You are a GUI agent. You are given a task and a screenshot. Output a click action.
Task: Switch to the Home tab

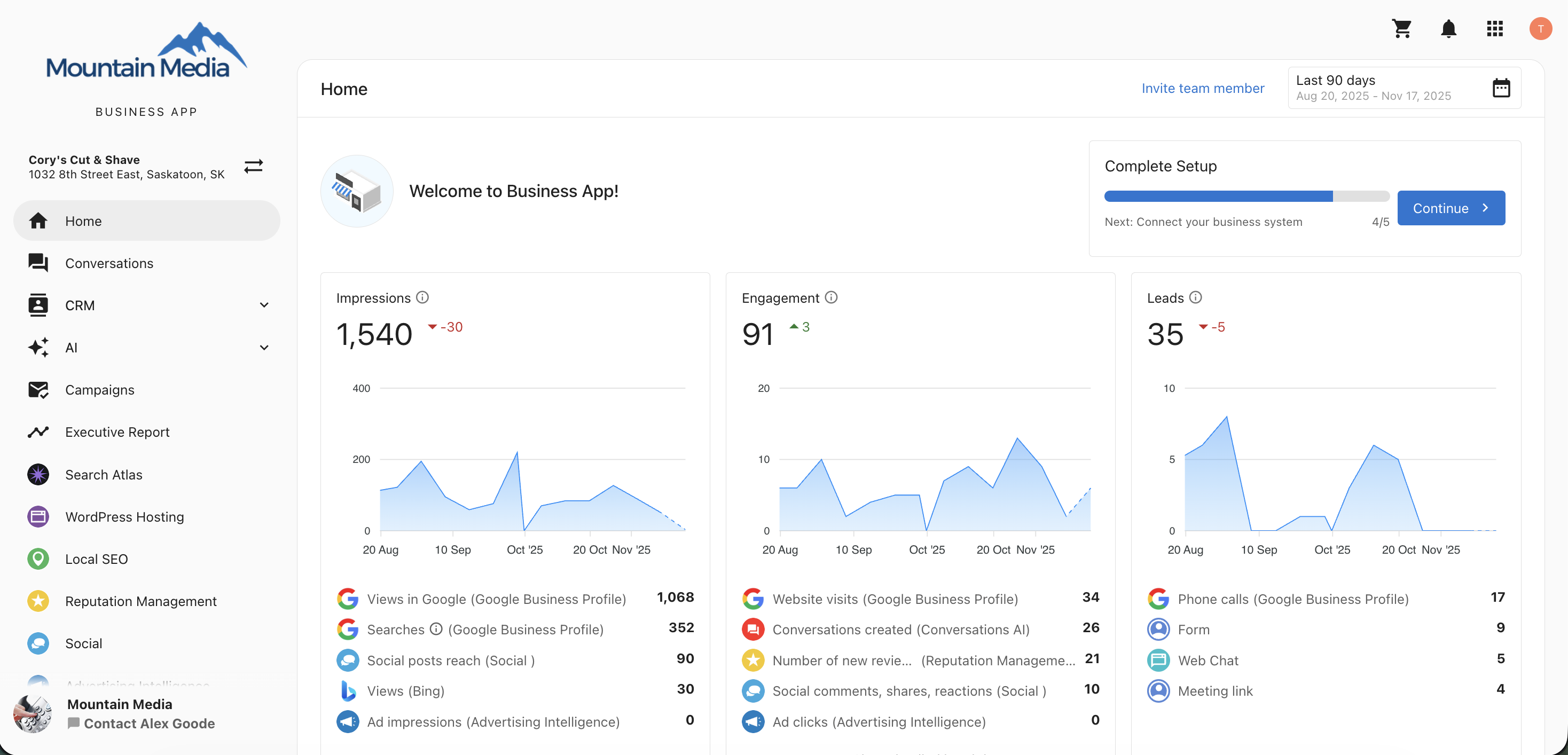tap(84, 220)
